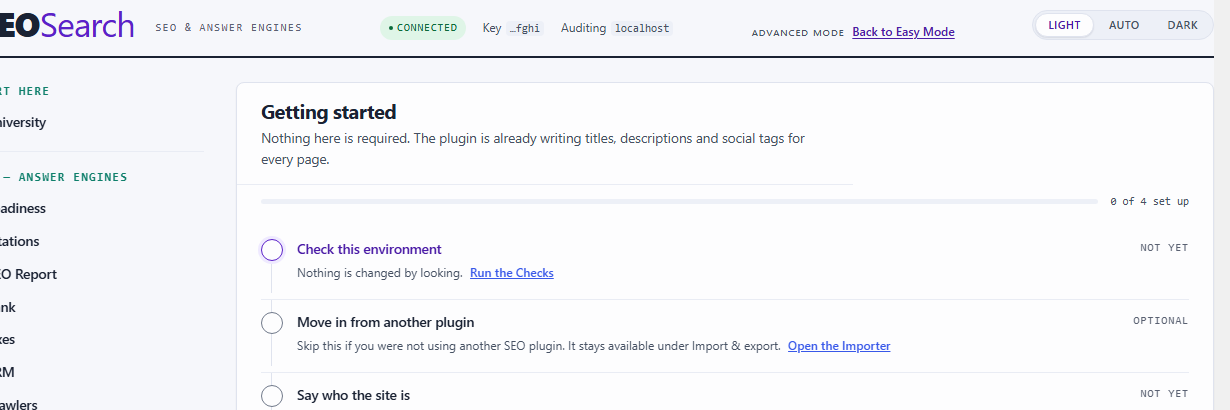This screenshot has height=410, width=1230.
Task: Click NOT YET label for Check this environment
Action: (1164, 248)
